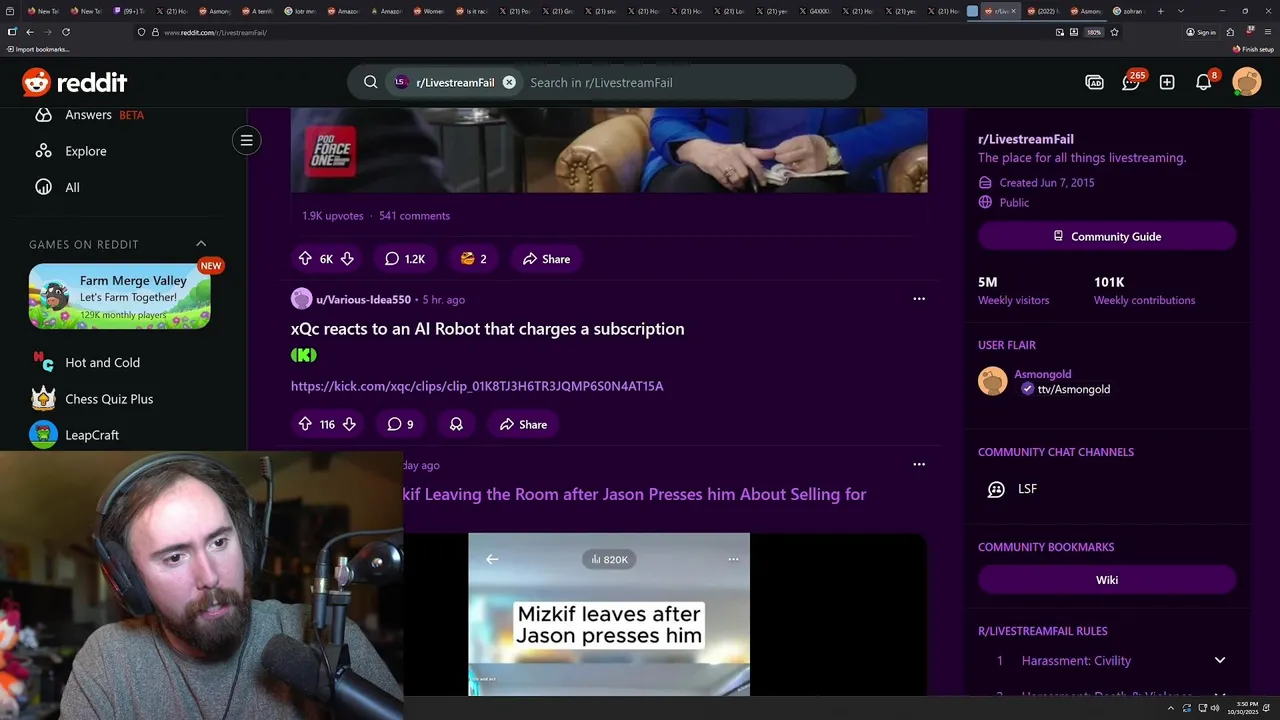The width and height of the screenshot is (1280, 720).
Task: Open the 9 comments on xQc post
Action: 400,424
